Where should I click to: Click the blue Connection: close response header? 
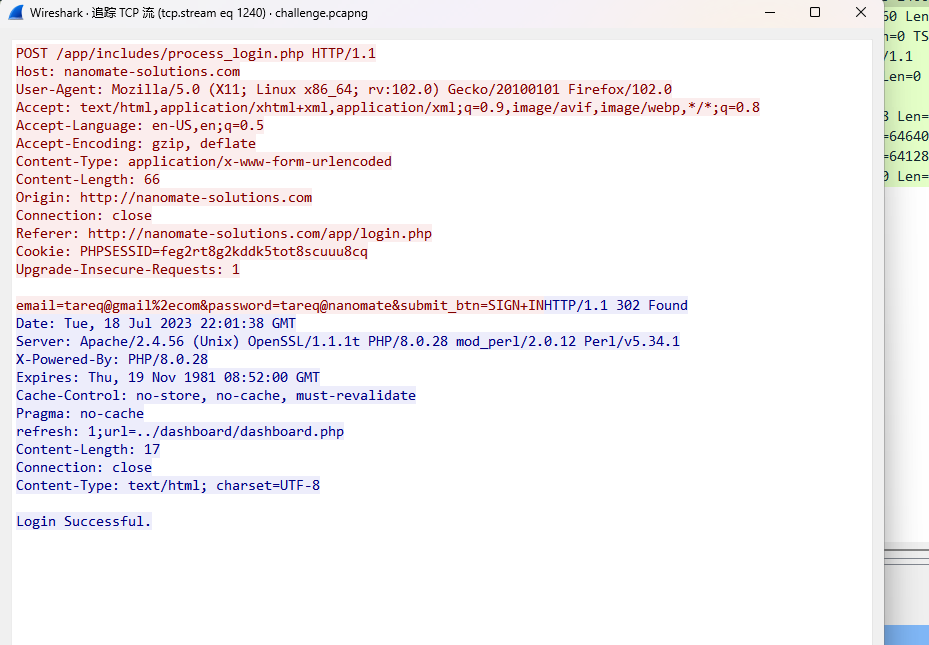point(84,467)
